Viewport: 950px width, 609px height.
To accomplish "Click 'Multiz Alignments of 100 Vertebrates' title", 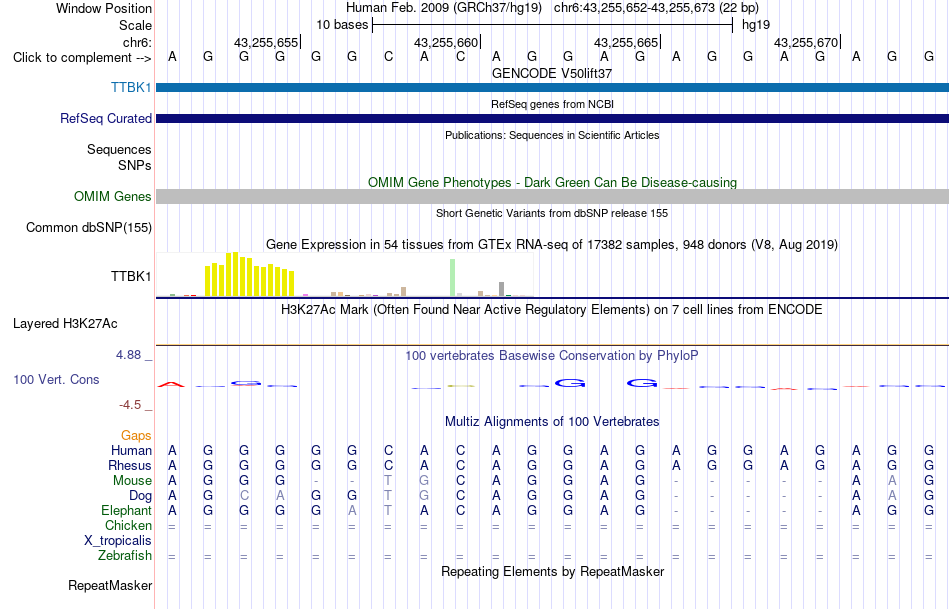I will (x=552, y=422).
